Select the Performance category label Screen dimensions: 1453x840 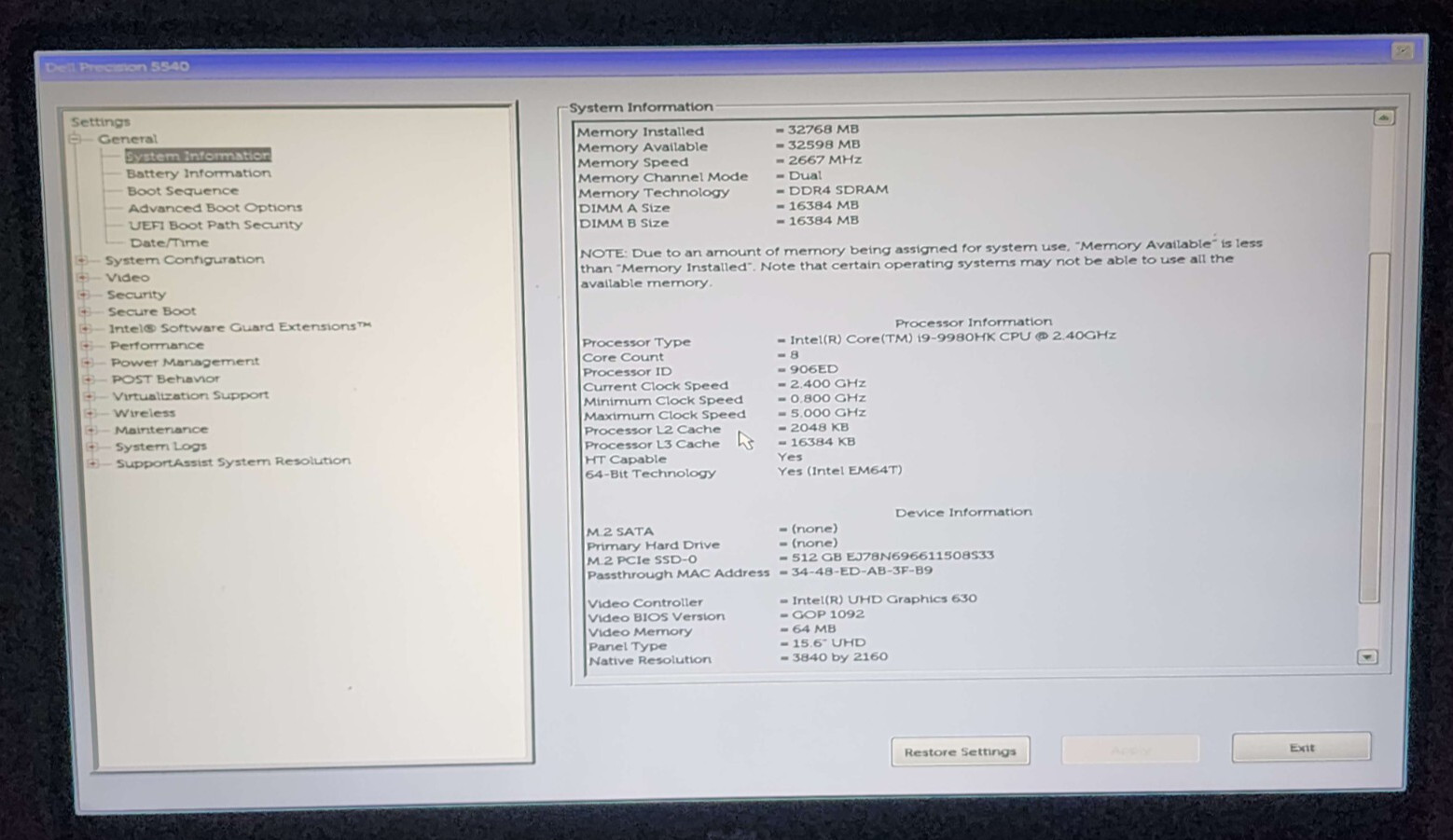(157, 345)
